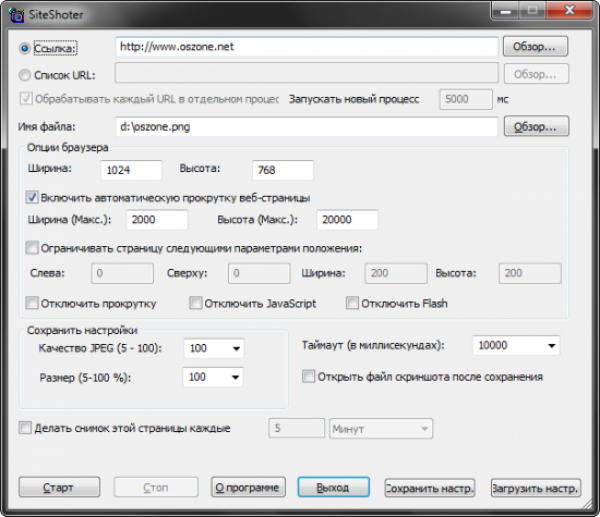Select the Ссылка radio button
Viewport: 600px width, 517px height.
[24, 48]
